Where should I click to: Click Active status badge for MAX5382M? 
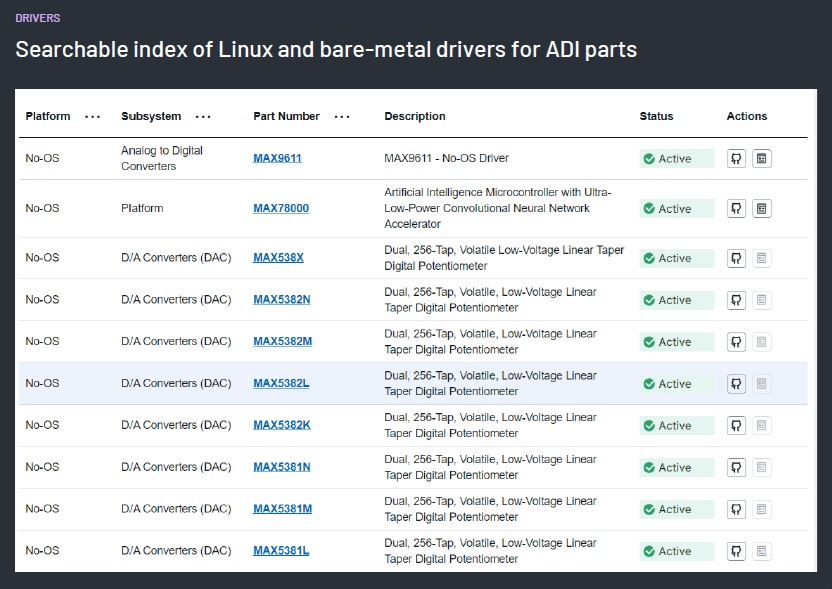(x=676, y=342)
